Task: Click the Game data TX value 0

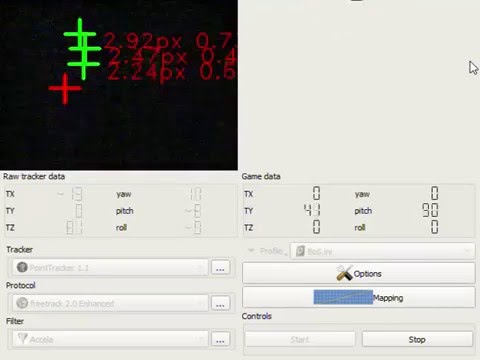Action: point(316,193)
